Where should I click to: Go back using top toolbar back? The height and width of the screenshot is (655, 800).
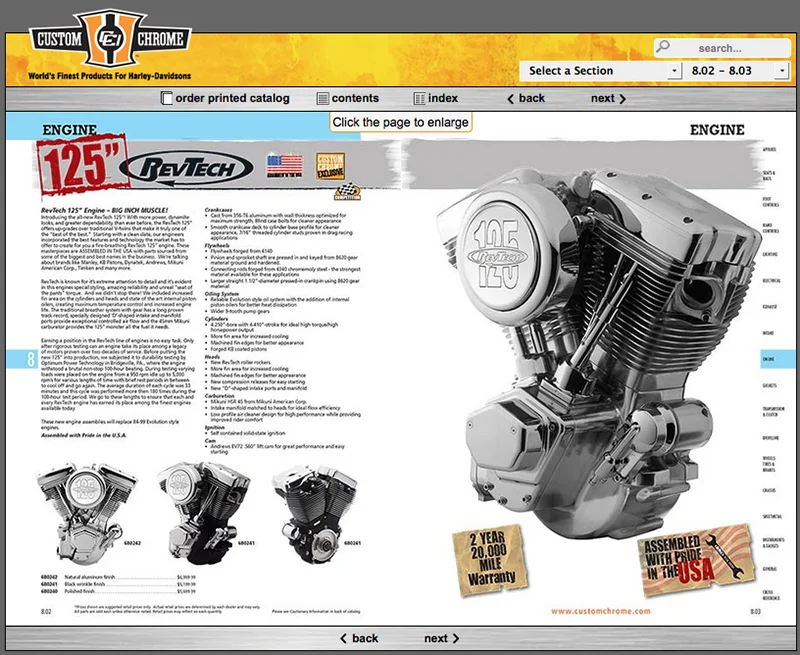coord(526,98)
